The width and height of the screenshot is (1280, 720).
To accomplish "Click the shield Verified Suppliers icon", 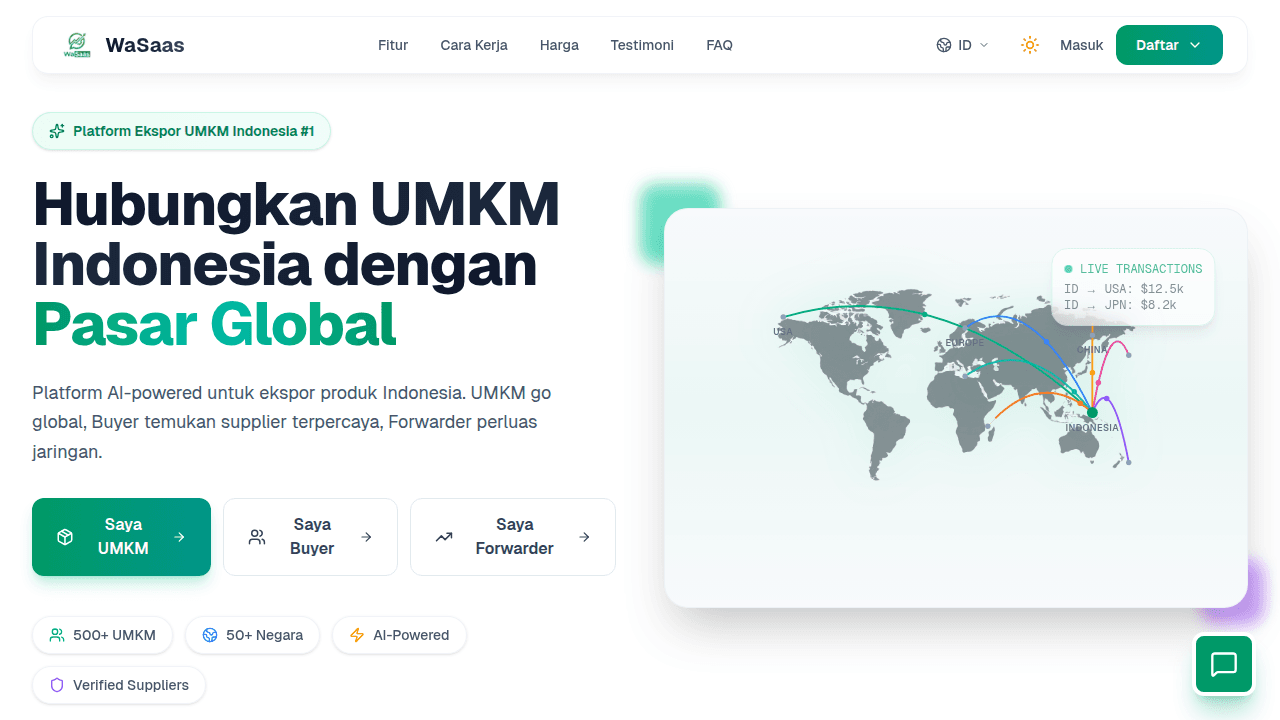I will pos(57,685).
